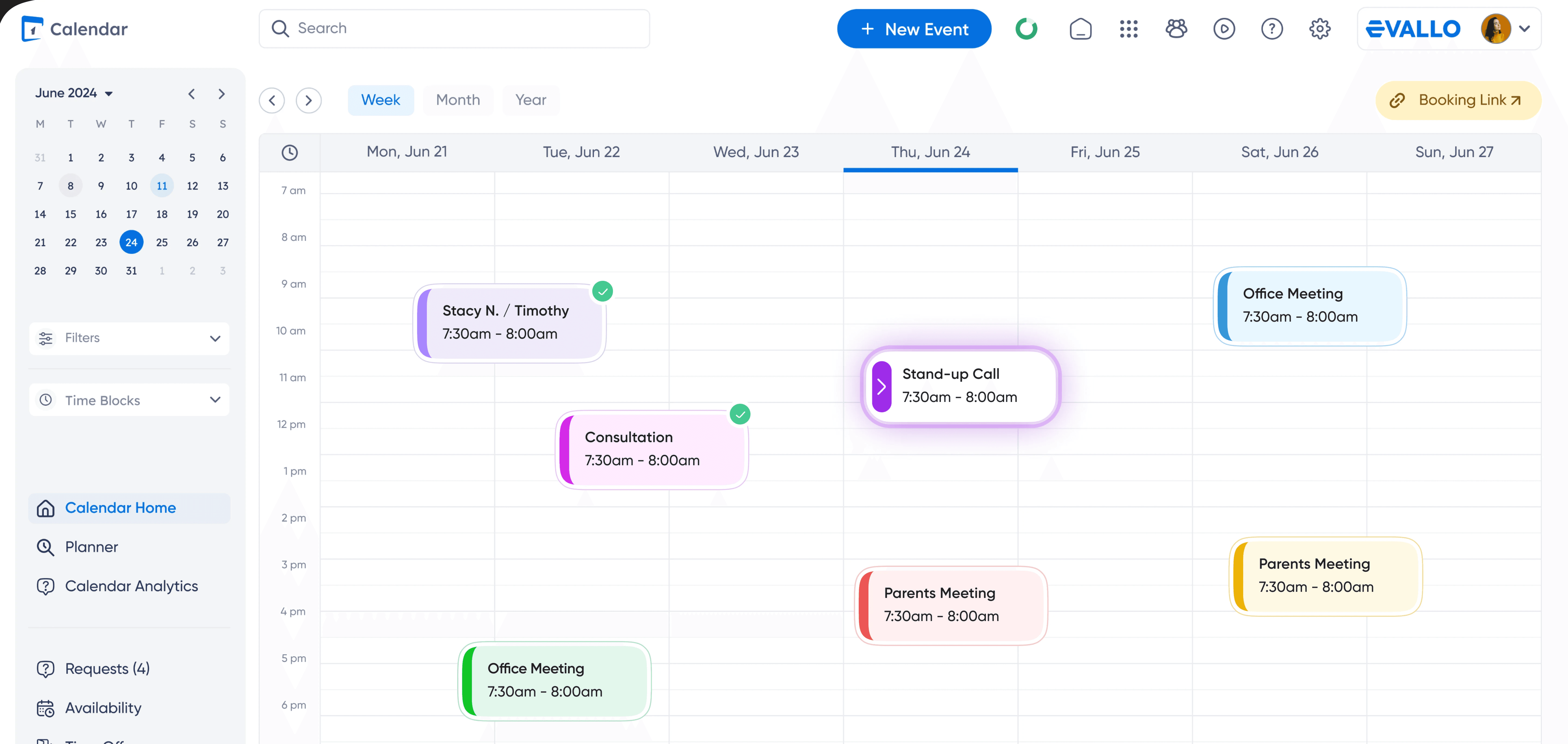Open the people group icon

click(1176, 29)
